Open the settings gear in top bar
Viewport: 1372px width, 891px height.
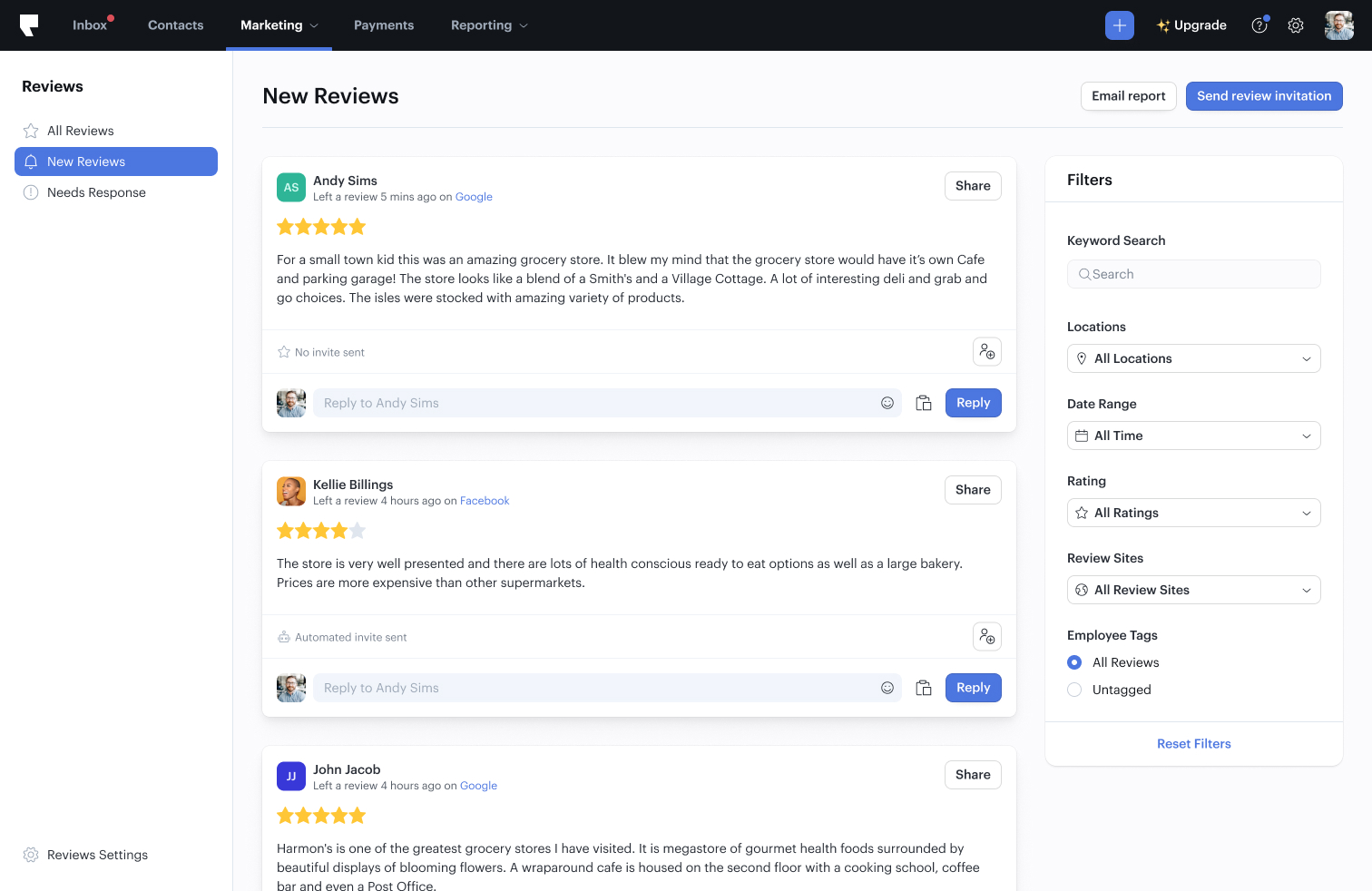click(1296, 25)
